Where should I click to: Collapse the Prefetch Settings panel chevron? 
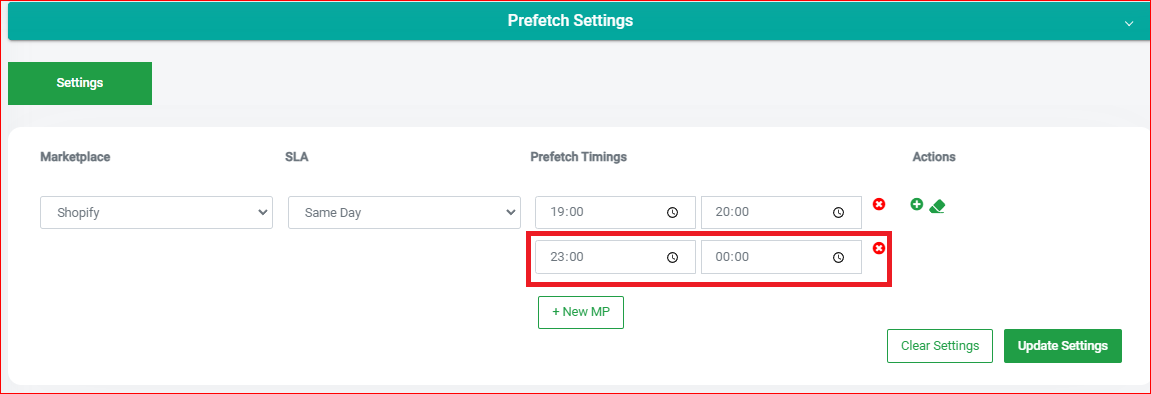1129,23
